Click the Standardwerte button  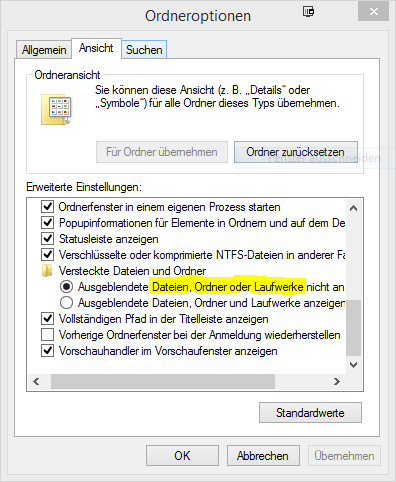click(310, 413)
